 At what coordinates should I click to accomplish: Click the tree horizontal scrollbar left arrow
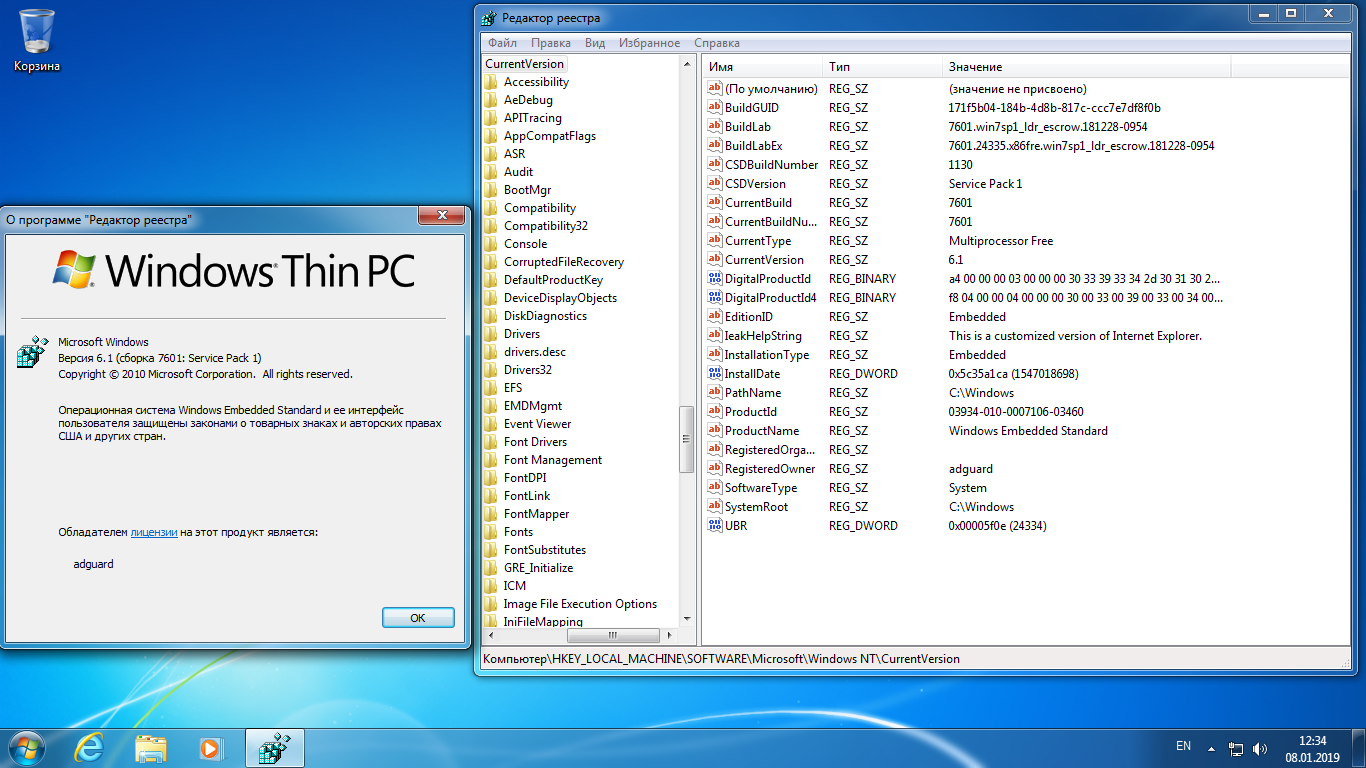tap(491, 636)
